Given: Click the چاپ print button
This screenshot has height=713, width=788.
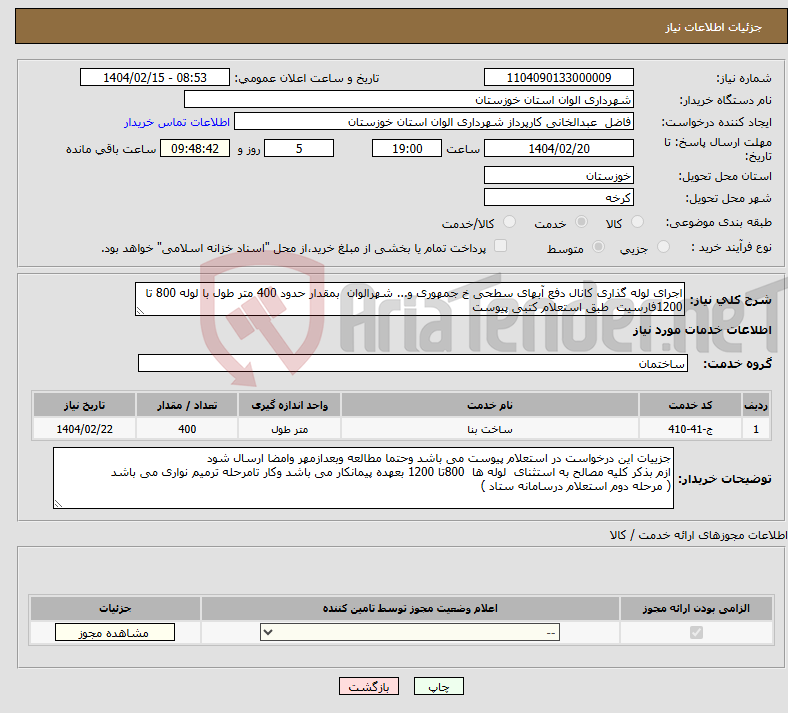Looking at the screenshot, I should 439,686.
